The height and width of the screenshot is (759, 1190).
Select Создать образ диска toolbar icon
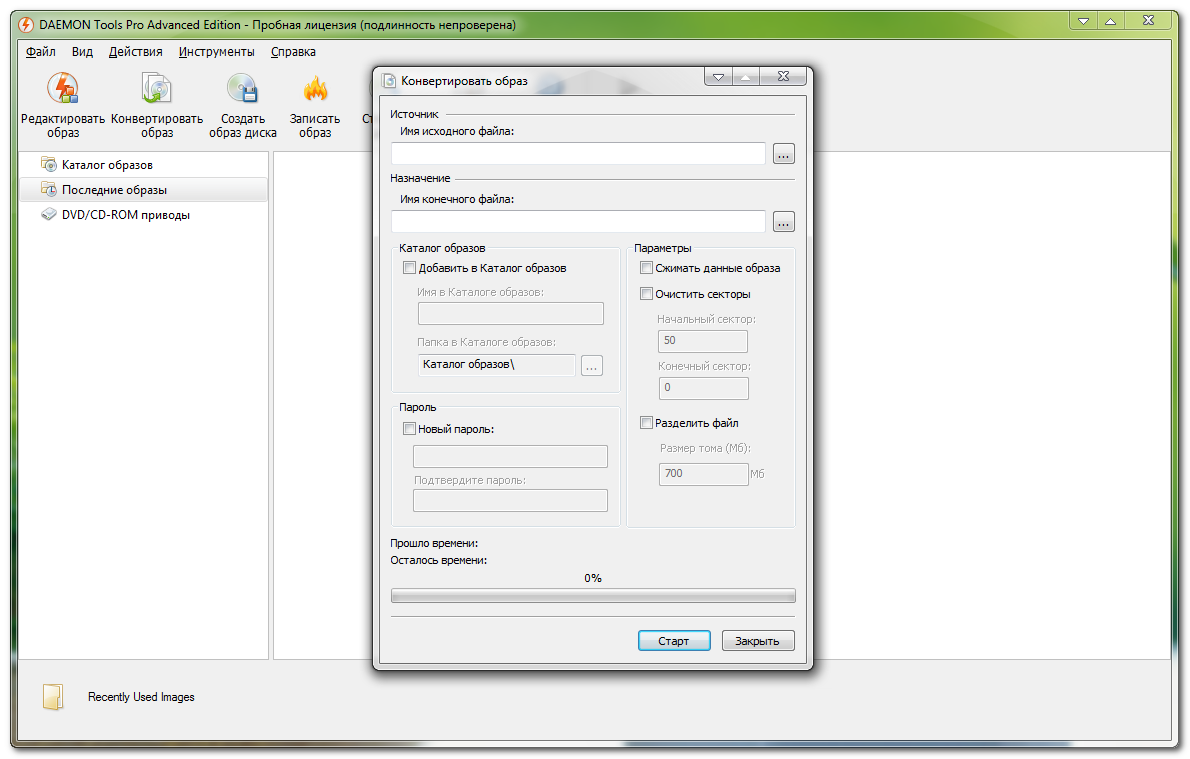[x=242, y=90]
